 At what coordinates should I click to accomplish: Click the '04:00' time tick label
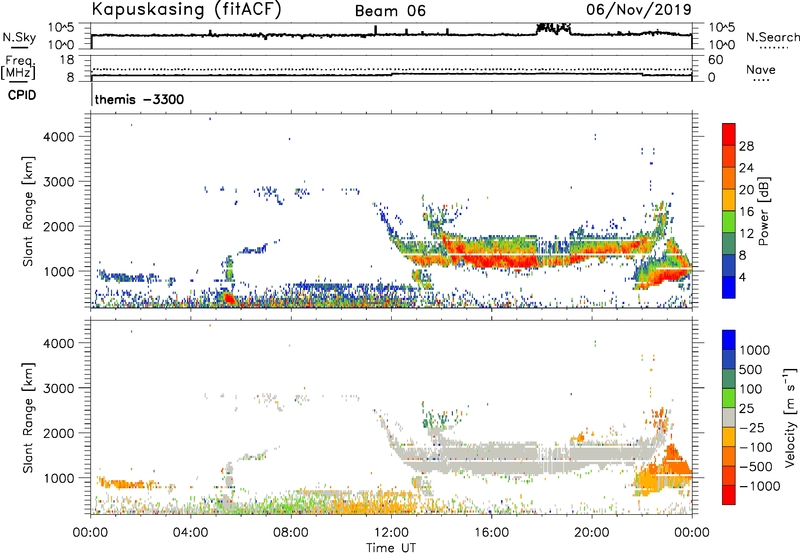(x=191, y=533)
